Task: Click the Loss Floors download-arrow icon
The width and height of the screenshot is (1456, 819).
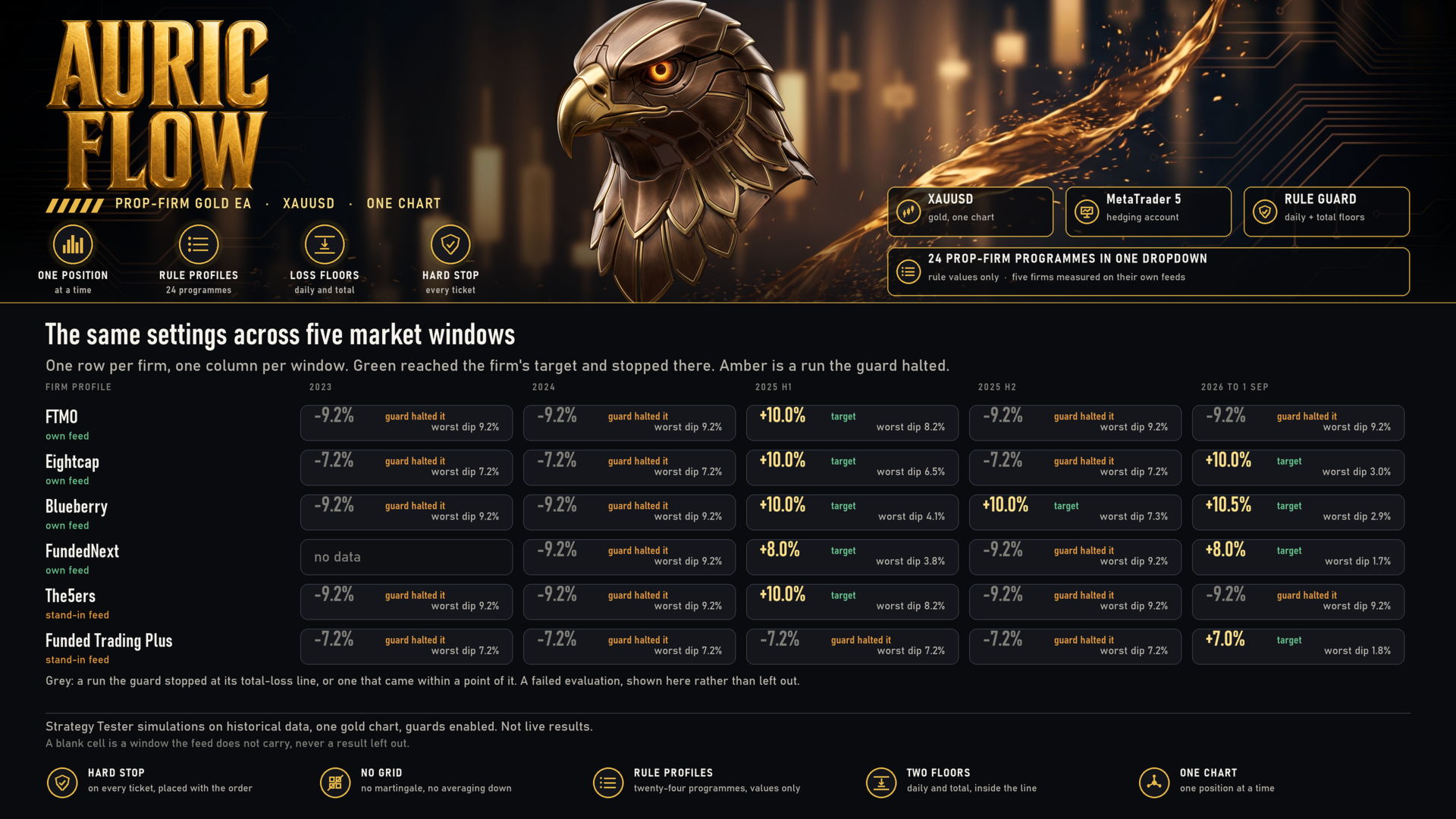Action: [325, 244]
